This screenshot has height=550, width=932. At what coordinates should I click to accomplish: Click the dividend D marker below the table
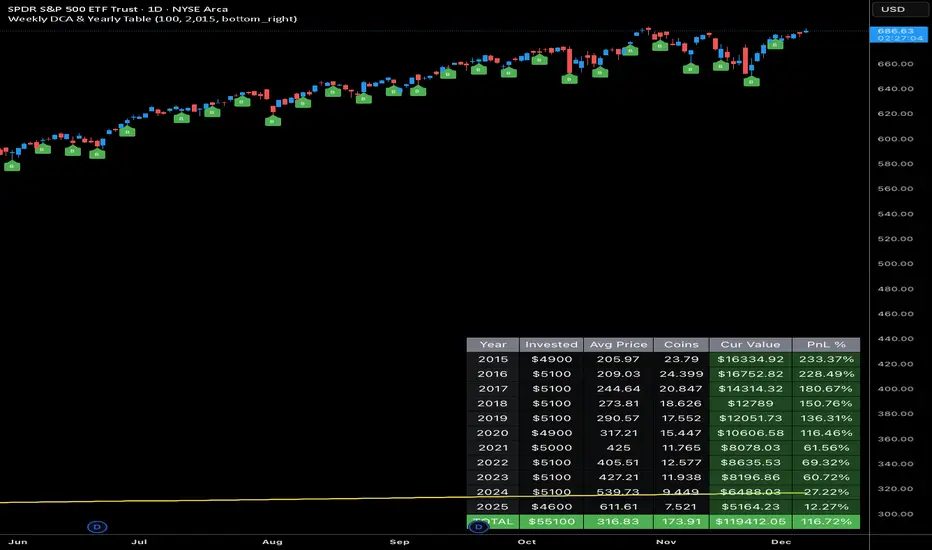[478, 525]
